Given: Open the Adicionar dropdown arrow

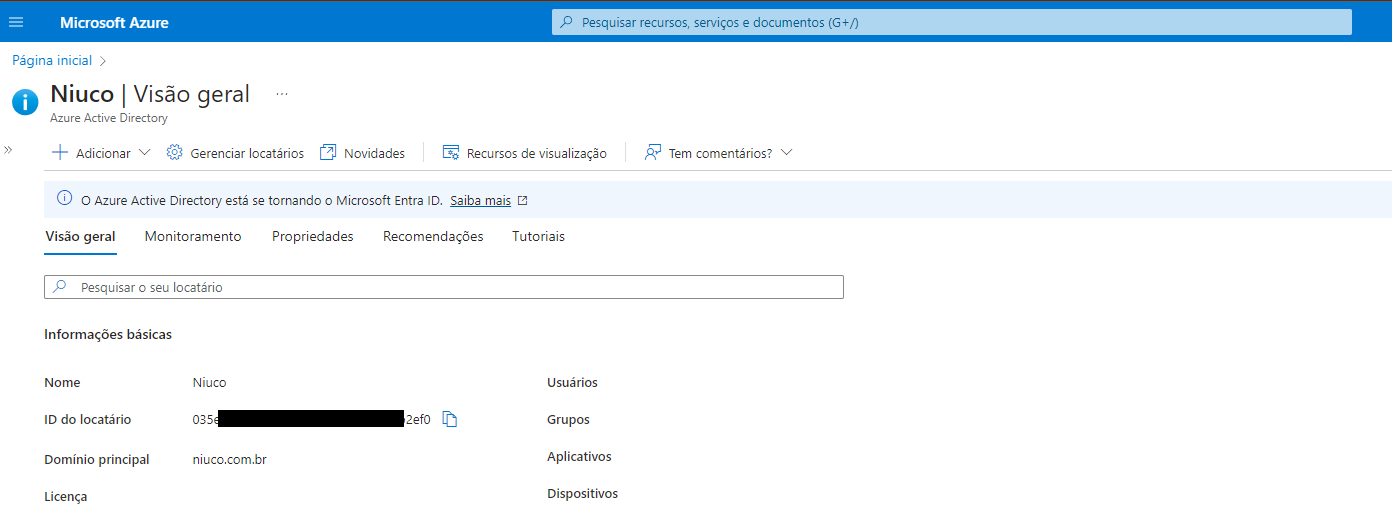Looking at the screenshot, I should [x=144, y=153].
